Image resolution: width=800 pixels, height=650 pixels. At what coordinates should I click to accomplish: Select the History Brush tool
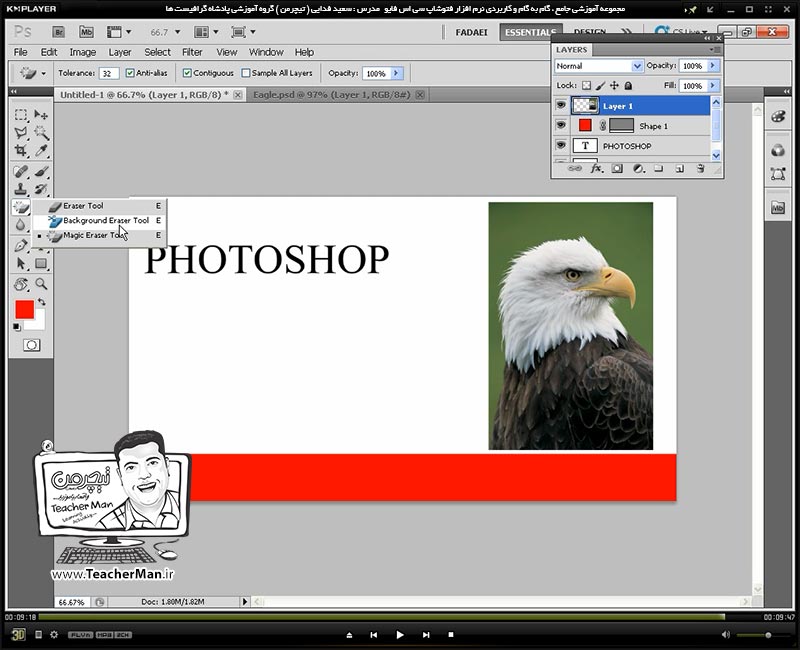coord(41,189)
